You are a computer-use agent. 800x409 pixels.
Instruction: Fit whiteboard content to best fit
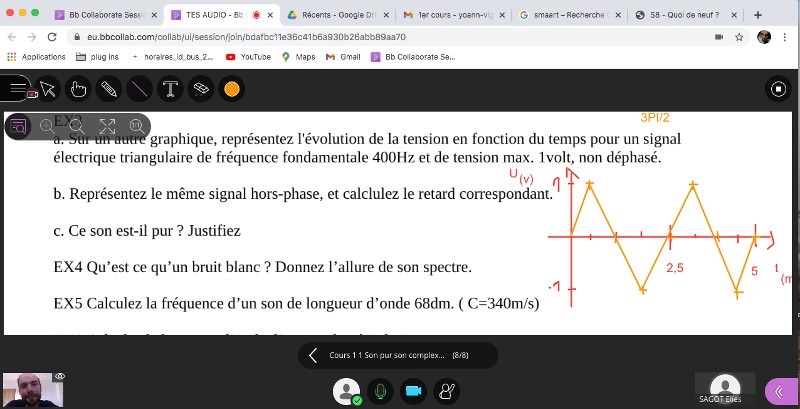[107, 126]
